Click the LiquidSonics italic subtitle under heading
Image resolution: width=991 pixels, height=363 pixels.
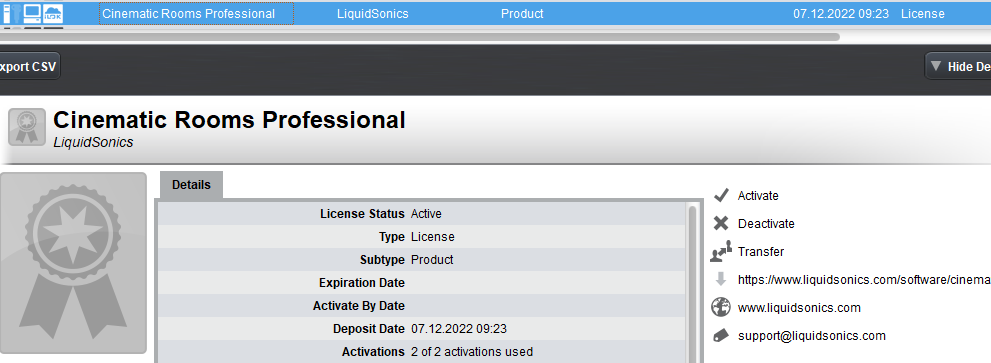click(94, 142)
